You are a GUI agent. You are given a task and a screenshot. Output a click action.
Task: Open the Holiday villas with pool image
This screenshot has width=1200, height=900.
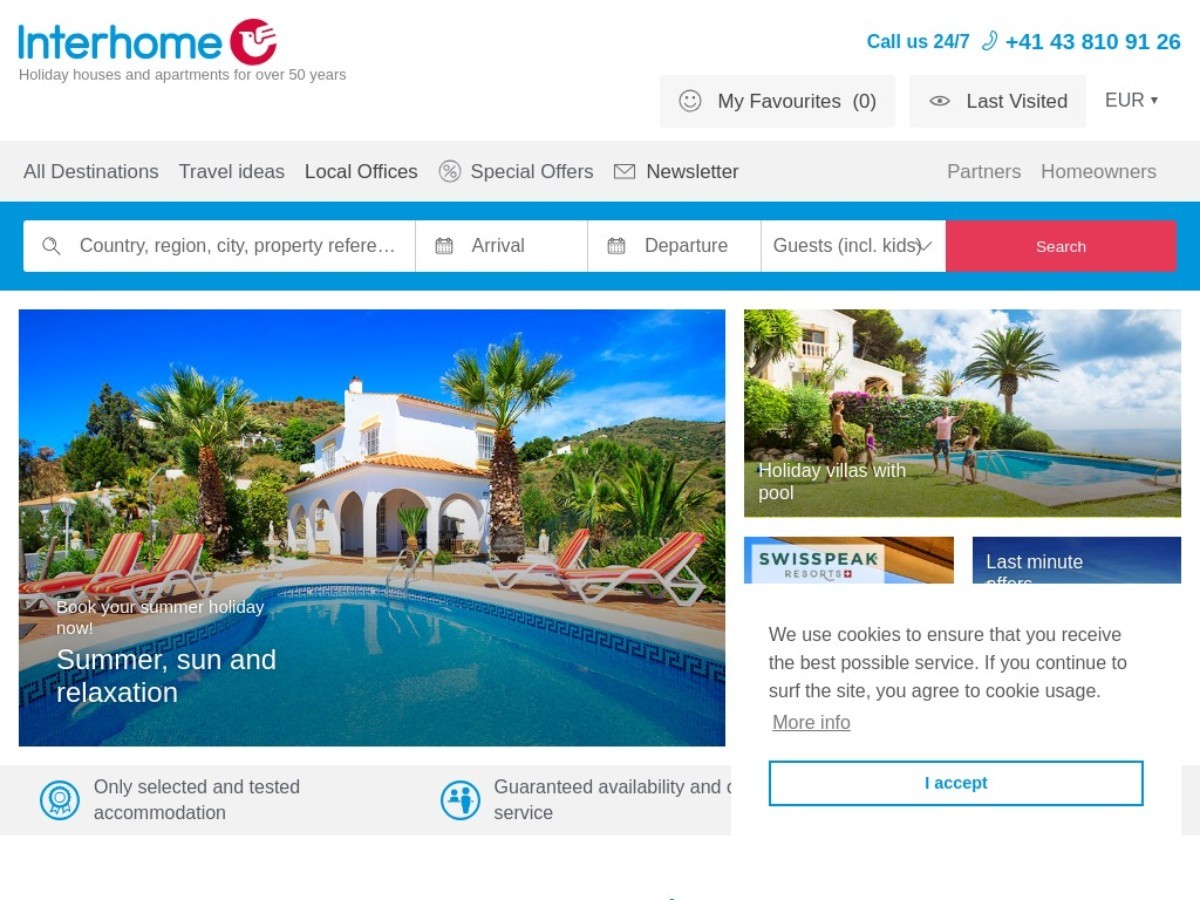(962, 413)
